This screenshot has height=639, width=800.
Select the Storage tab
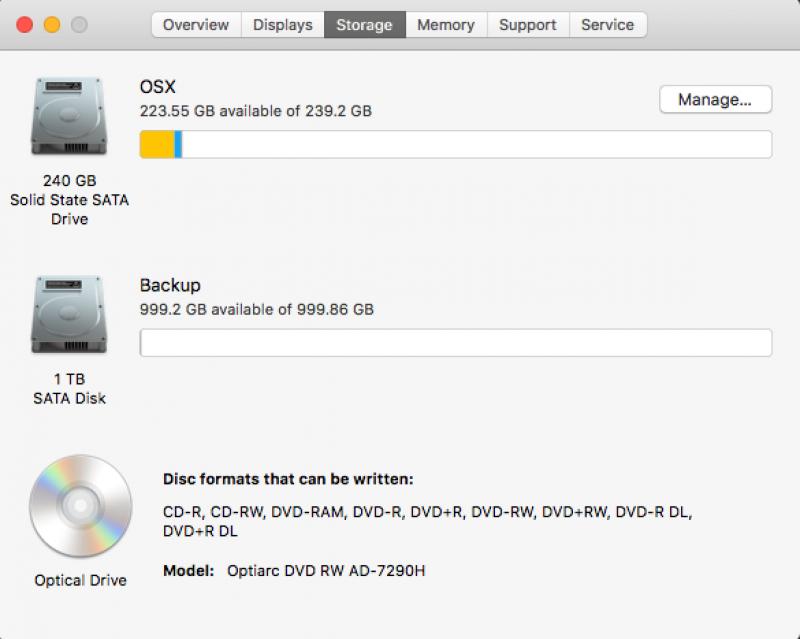coord(365,24)
